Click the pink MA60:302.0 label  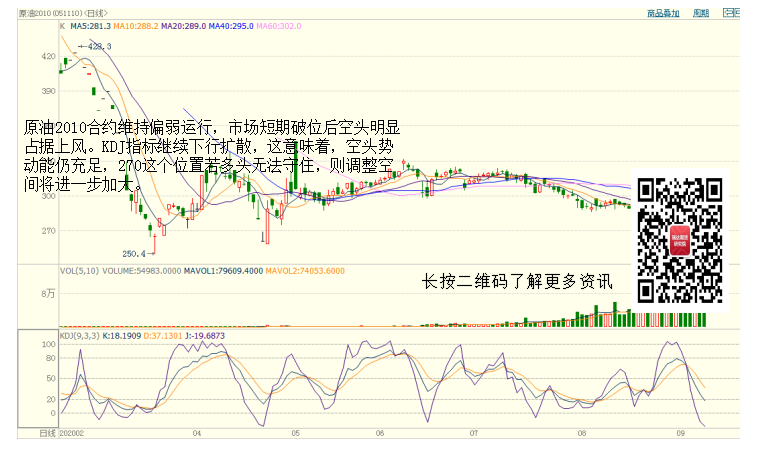tap(278, 27)
